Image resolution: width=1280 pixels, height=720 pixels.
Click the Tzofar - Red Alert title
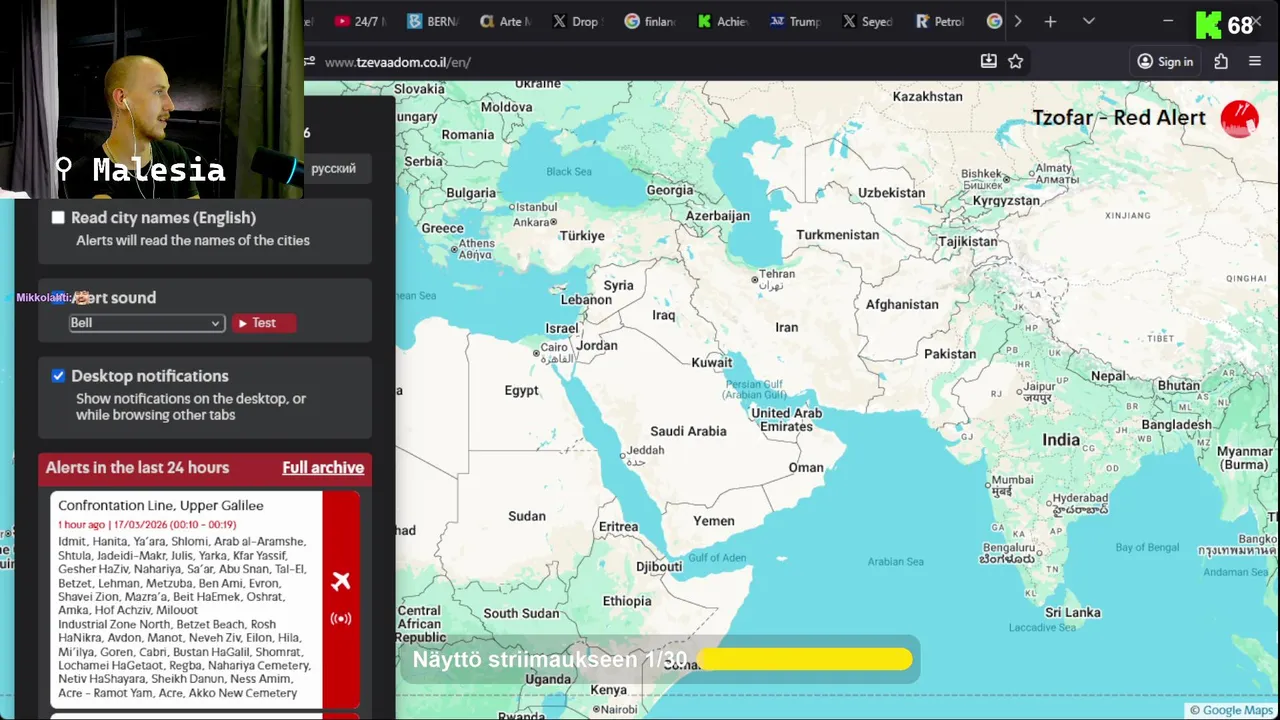click(x=1119, y=118)
